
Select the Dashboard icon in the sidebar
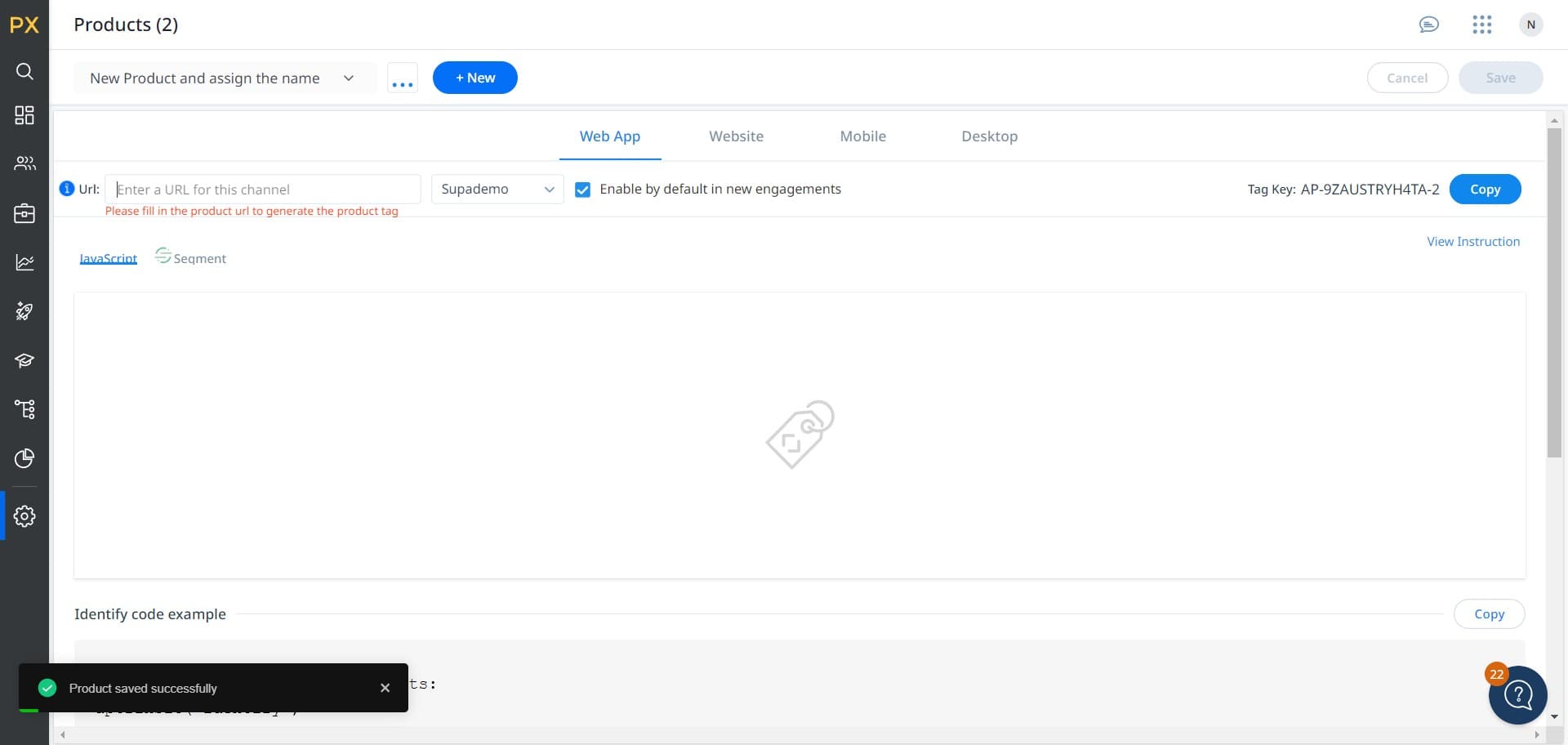point(24,114)
